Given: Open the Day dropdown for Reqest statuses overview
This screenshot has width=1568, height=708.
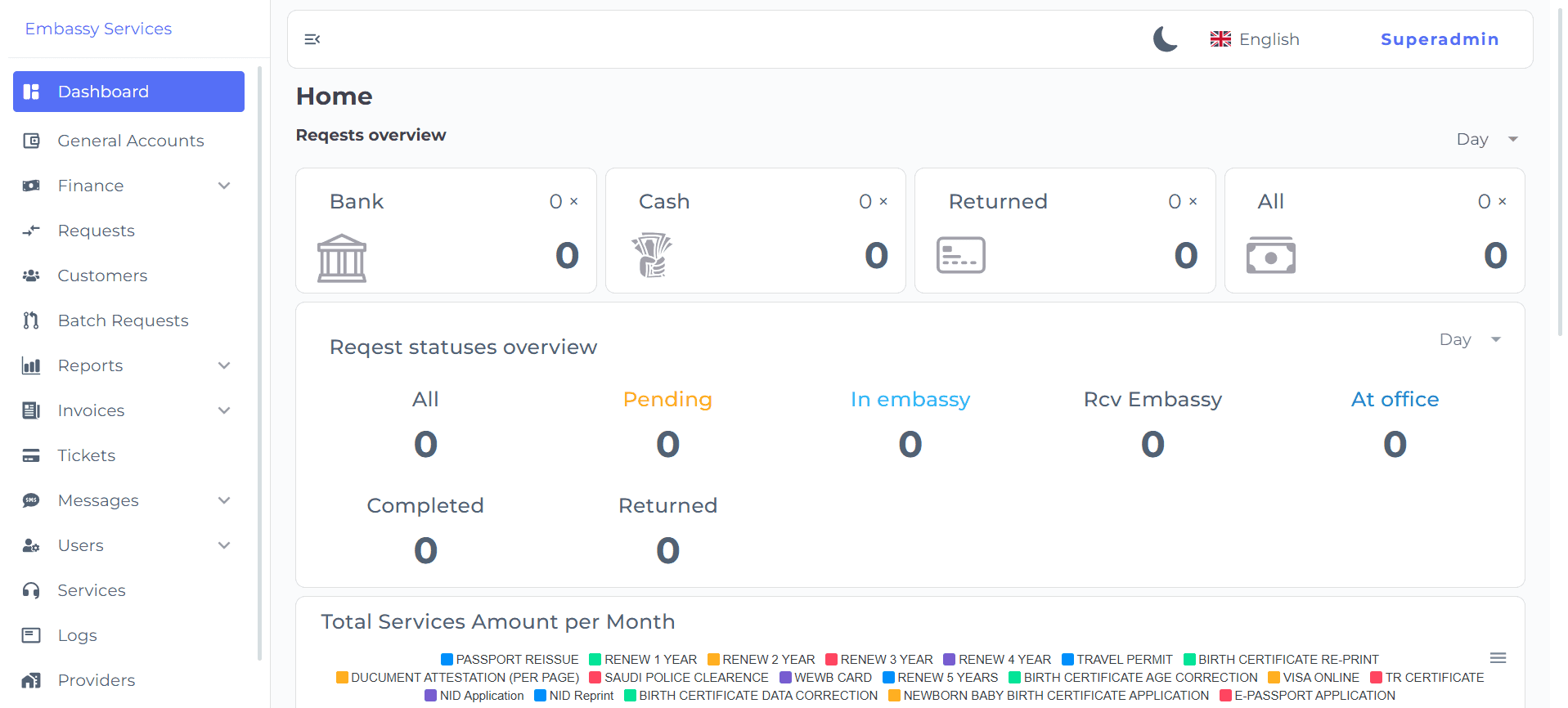Looking at the screenshot, I should (1470, 339).
